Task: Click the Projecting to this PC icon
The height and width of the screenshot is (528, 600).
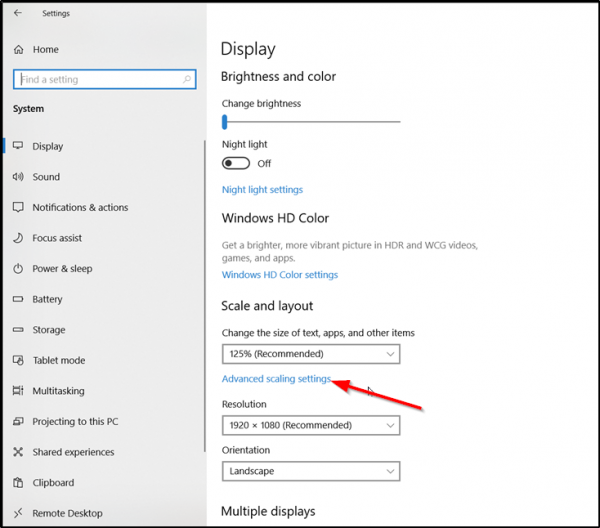Action: pyautogui.click(x=18, y=421)
